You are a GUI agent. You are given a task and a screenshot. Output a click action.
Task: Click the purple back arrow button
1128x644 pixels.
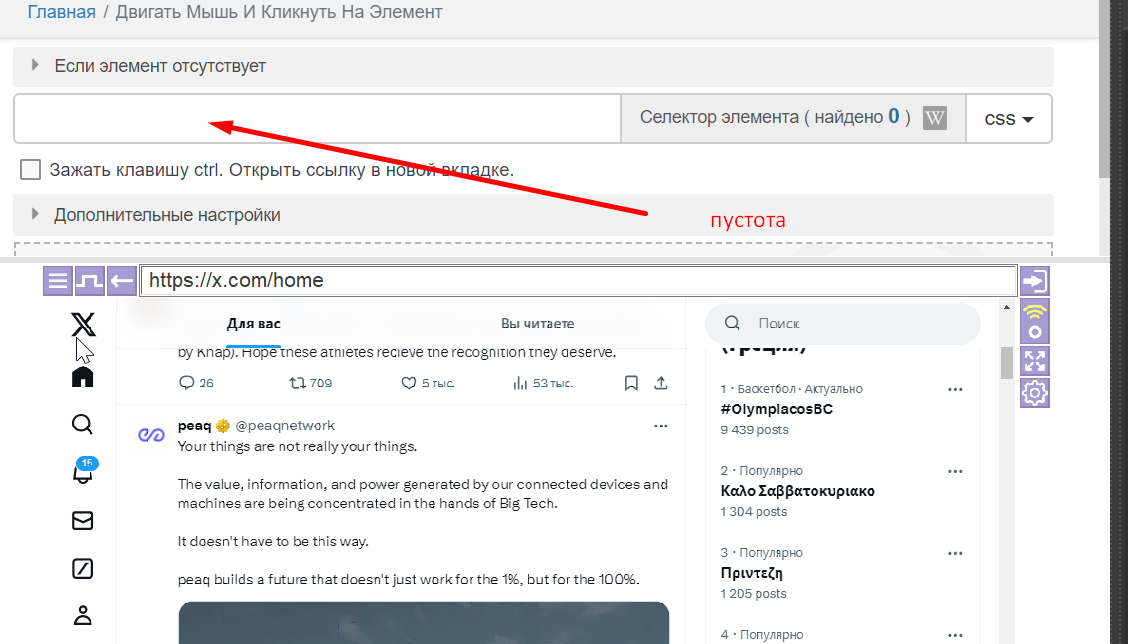[122, 281]
